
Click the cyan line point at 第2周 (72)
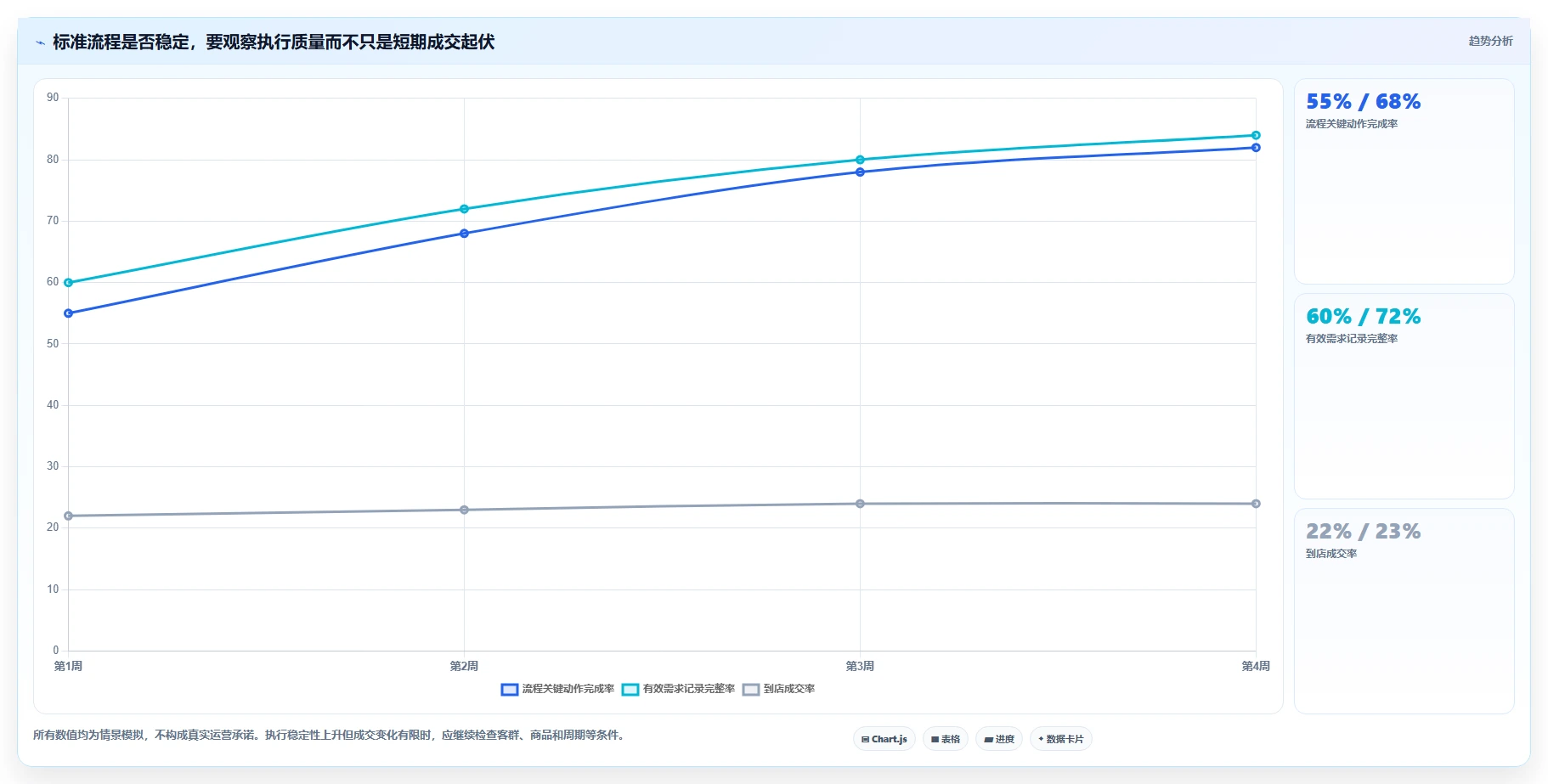point(464,209)
